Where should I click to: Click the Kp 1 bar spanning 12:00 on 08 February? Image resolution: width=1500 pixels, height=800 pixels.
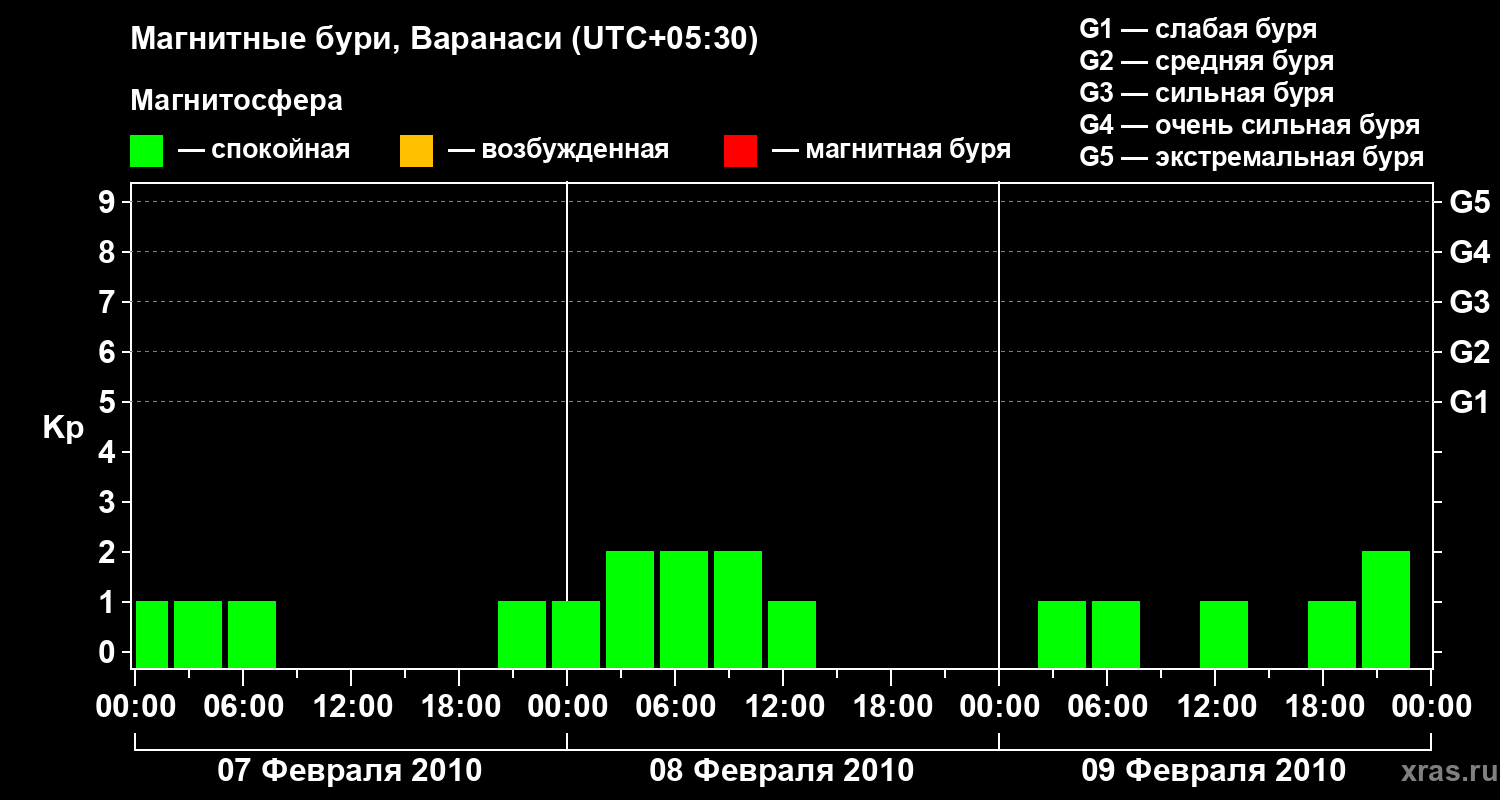[x=792, y=634]
